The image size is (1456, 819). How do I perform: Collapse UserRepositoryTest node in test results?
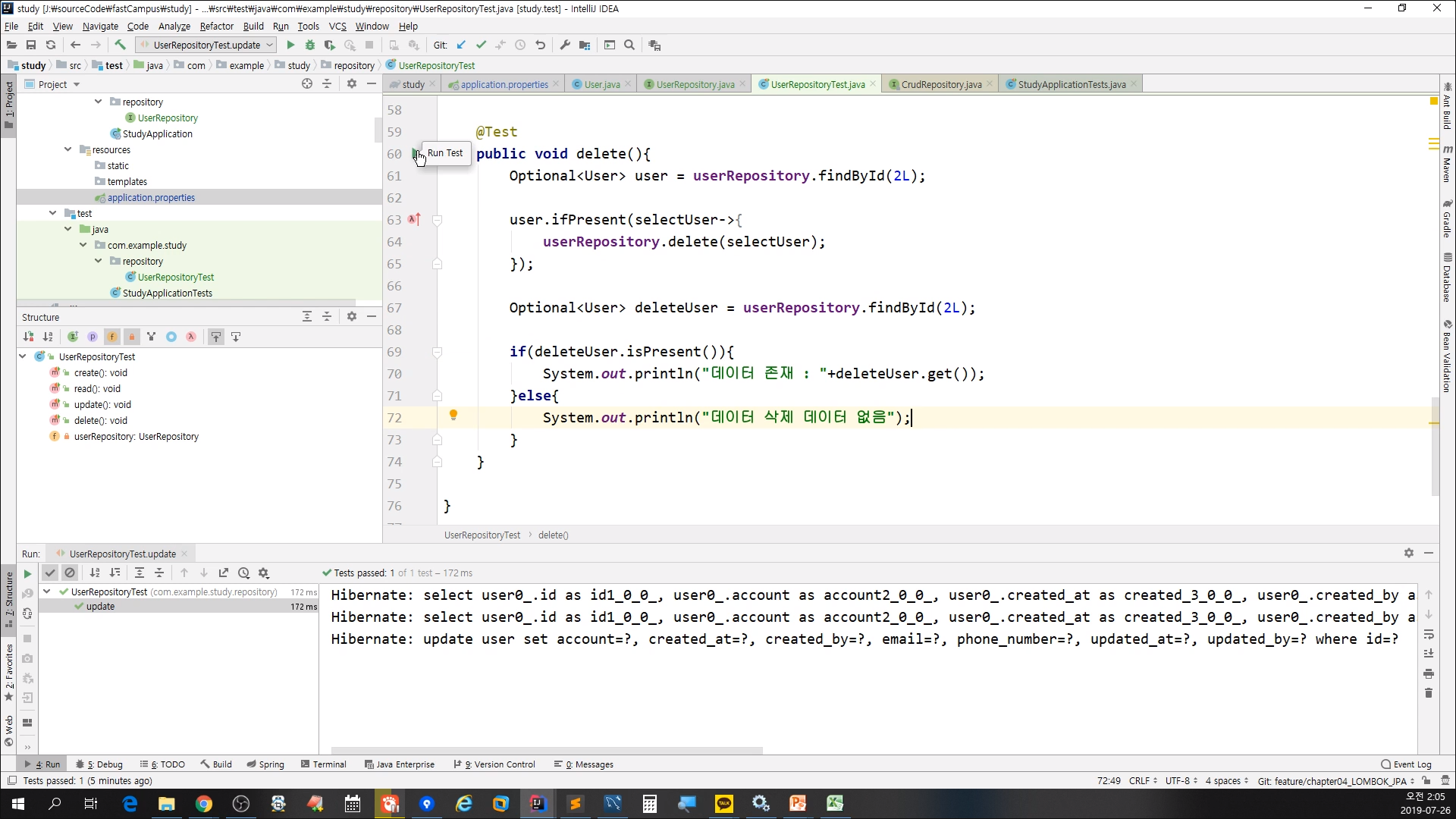pyautogui.click(x=47, y=591)
